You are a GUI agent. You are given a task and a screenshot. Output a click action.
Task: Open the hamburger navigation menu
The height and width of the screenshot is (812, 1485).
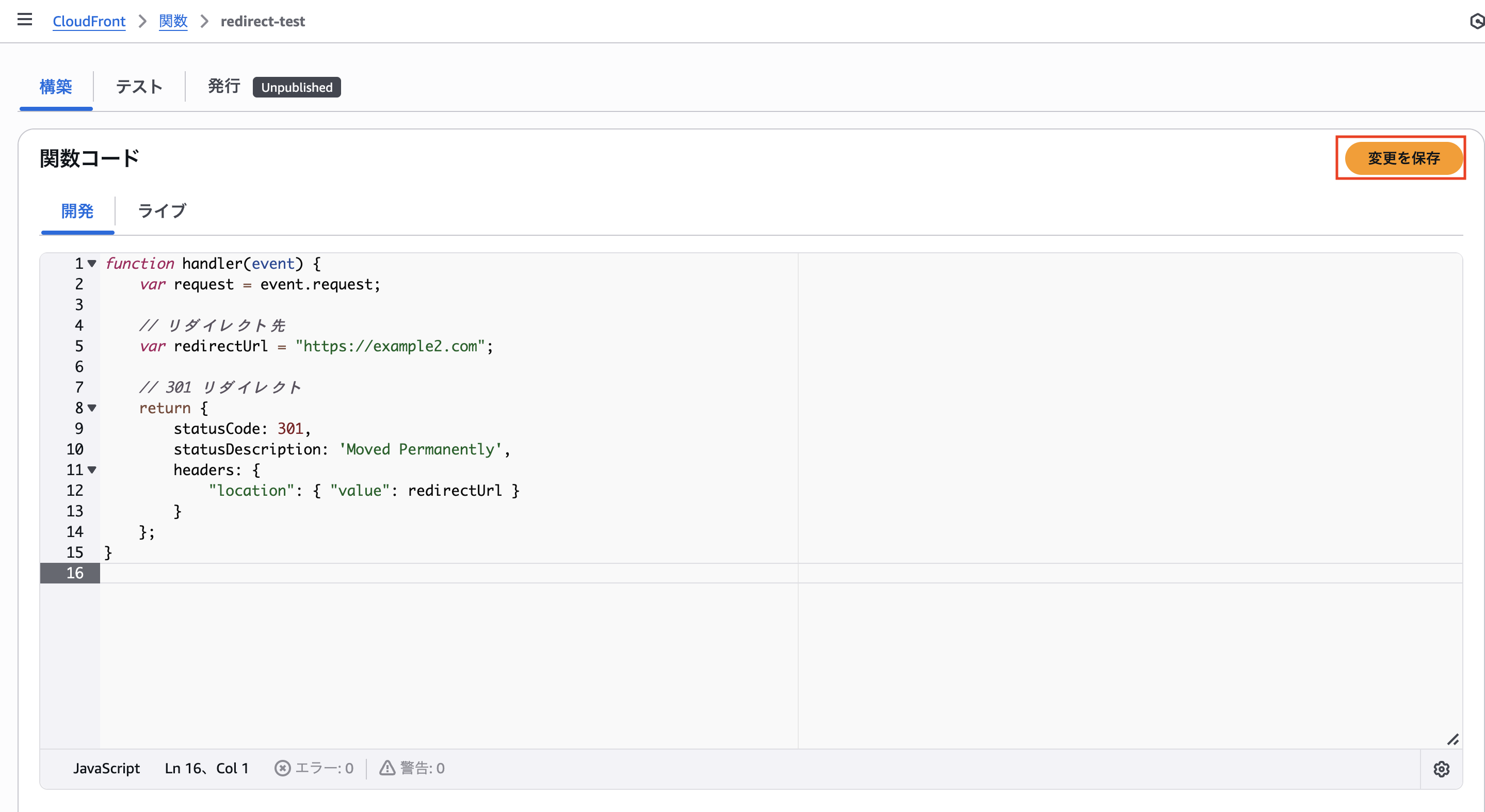pyautogui.click(x=25, y=20)
